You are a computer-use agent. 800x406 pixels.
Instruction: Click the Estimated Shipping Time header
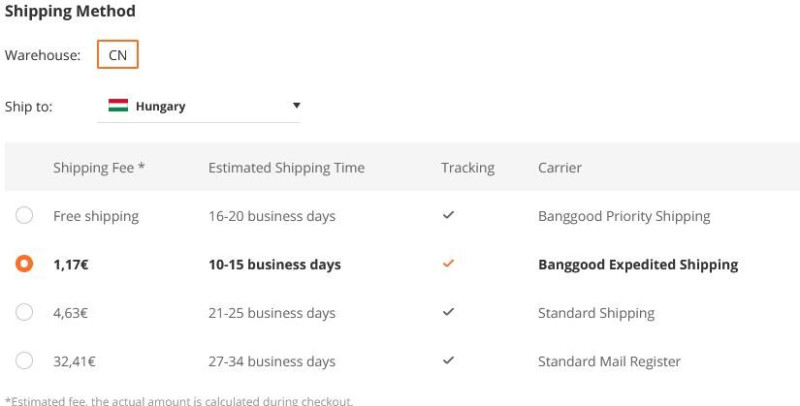(x=286, y=168)
